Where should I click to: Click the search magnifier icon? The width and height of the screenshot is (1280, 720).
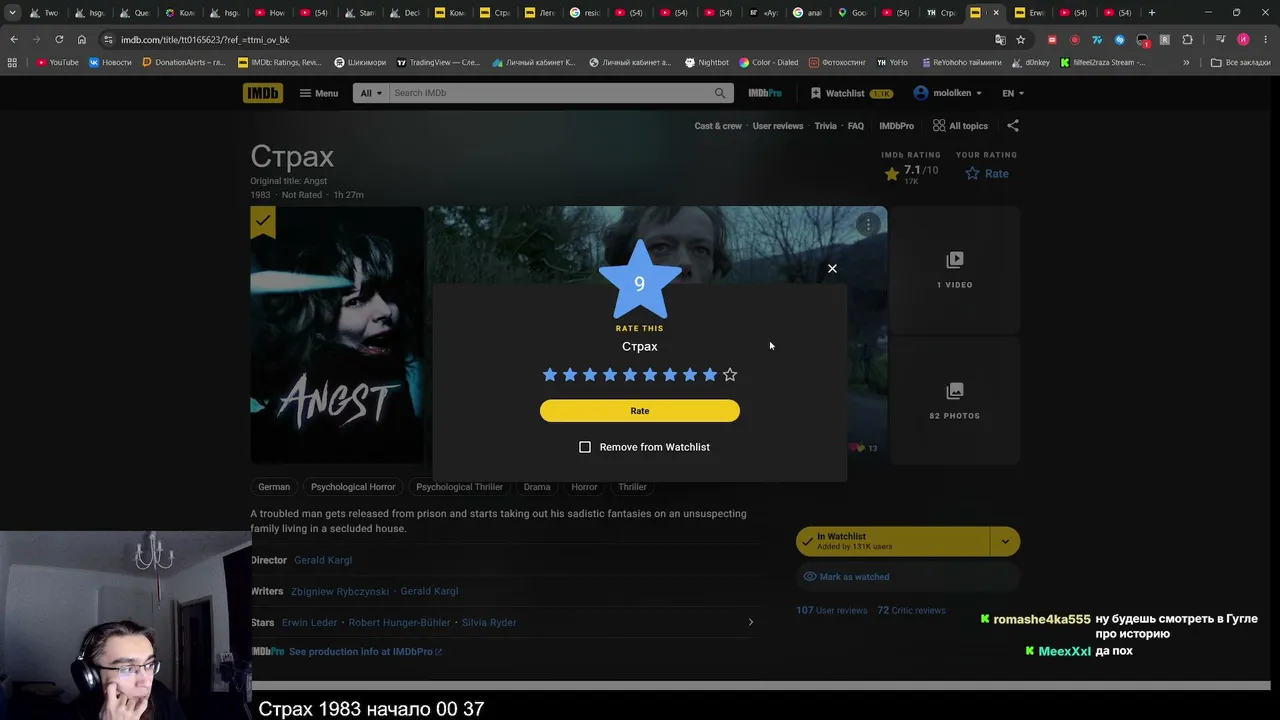click(720, 93)
